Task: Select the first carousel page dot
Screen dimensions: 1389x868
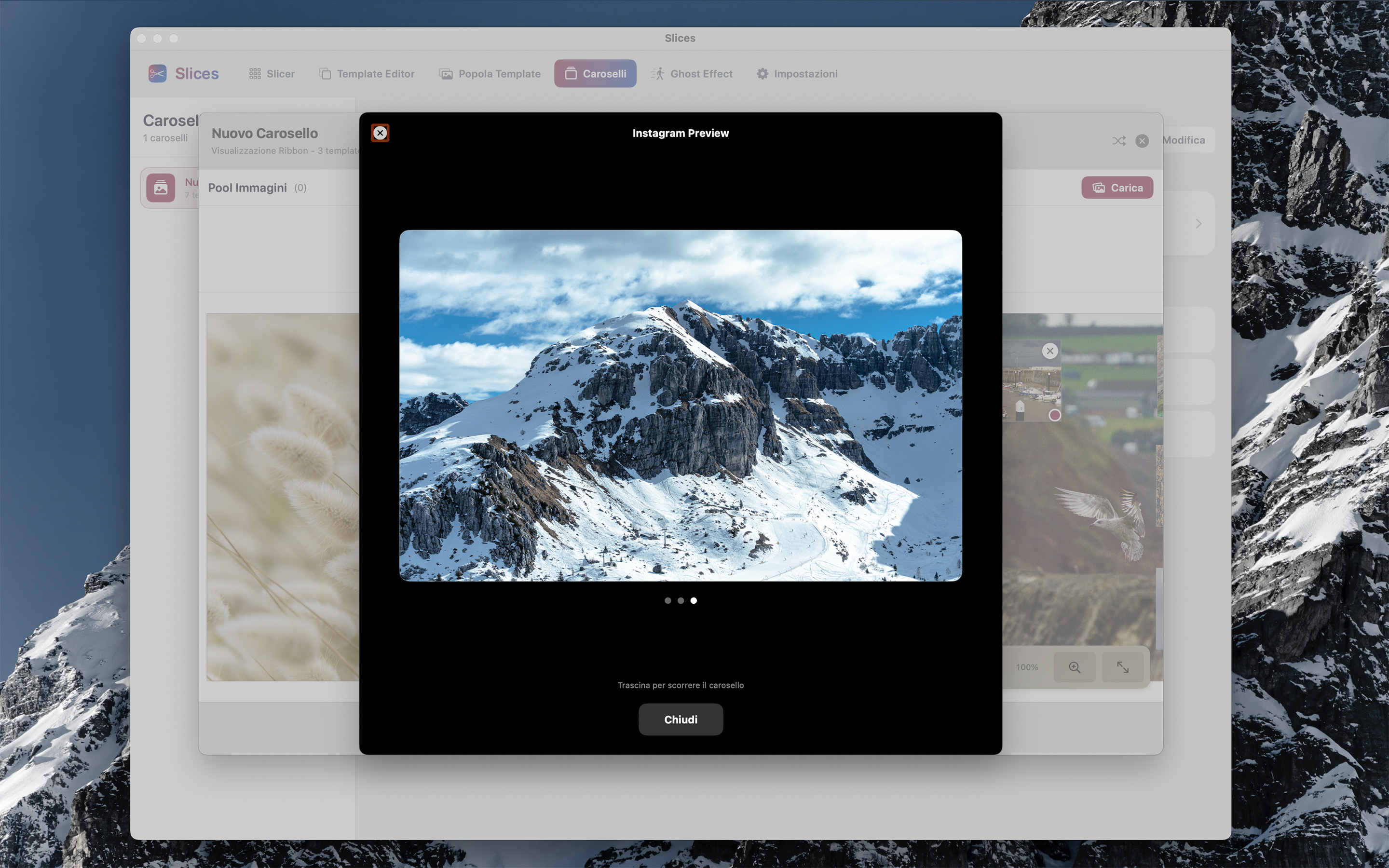Action: [x=667, y=600]
